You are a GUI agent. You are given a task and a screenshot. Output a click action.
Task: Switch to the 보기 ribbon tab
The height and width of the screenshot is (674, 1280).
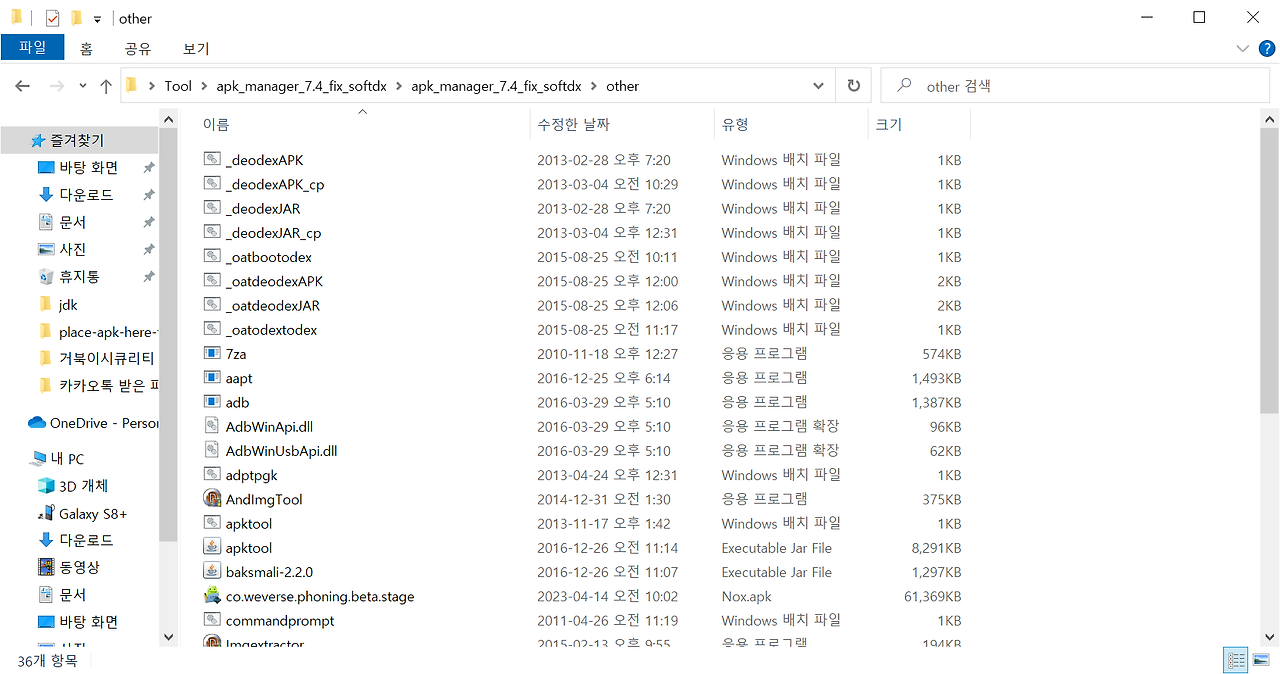click(196, 48)
